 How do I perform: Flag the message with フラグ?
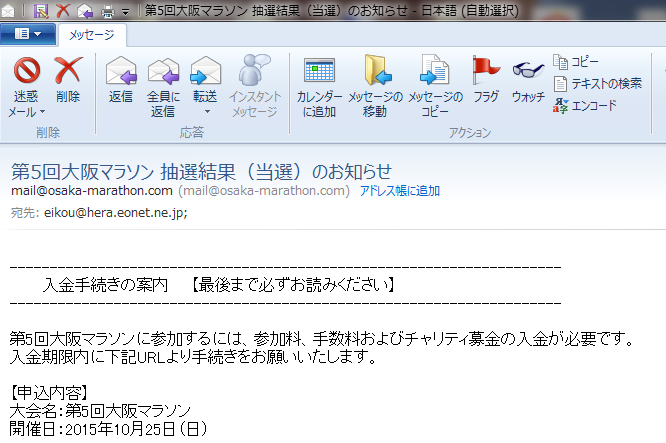(x=485, y=80)
